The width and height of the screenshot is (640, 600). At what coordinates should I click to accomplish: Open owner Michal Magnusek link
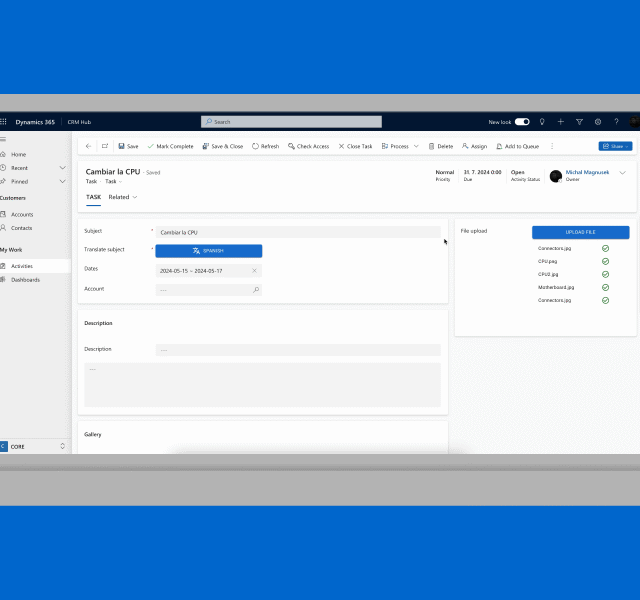tap(587, 172)
